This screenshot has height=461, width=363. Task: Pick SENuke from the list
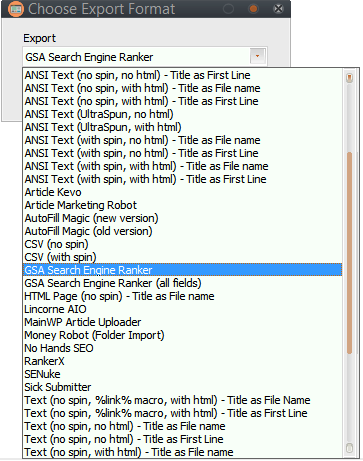click(x=183, y=374)
